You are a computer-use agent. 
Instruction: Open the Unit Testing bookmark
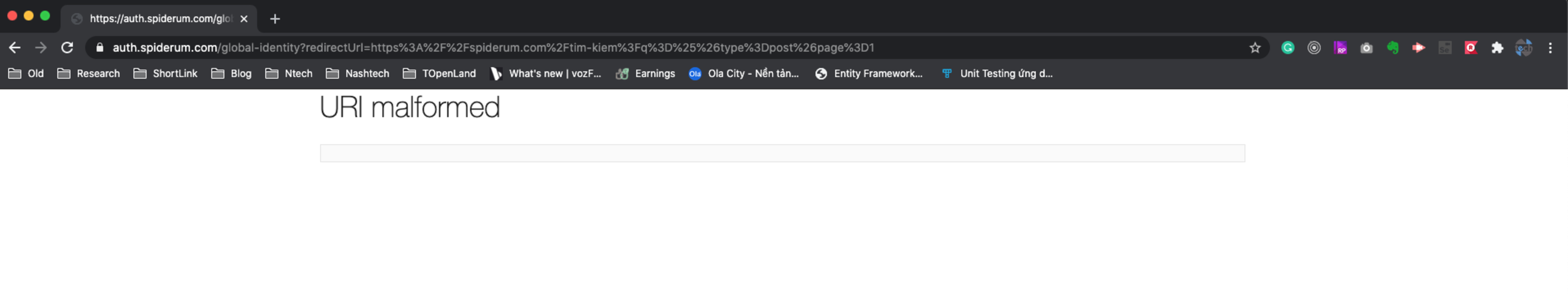point(997,73)
